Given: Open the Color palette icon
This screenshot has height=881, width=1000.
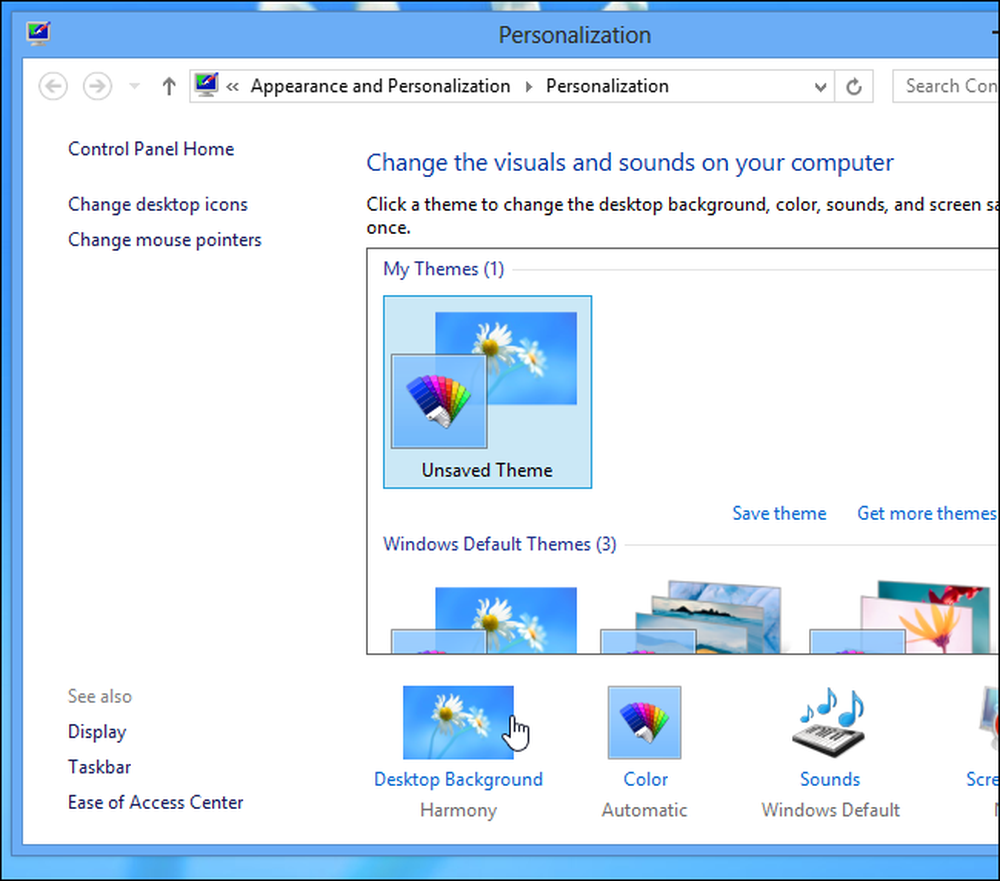Looking at the screenshot, I should pyautogui.click(x=644, y=722).
